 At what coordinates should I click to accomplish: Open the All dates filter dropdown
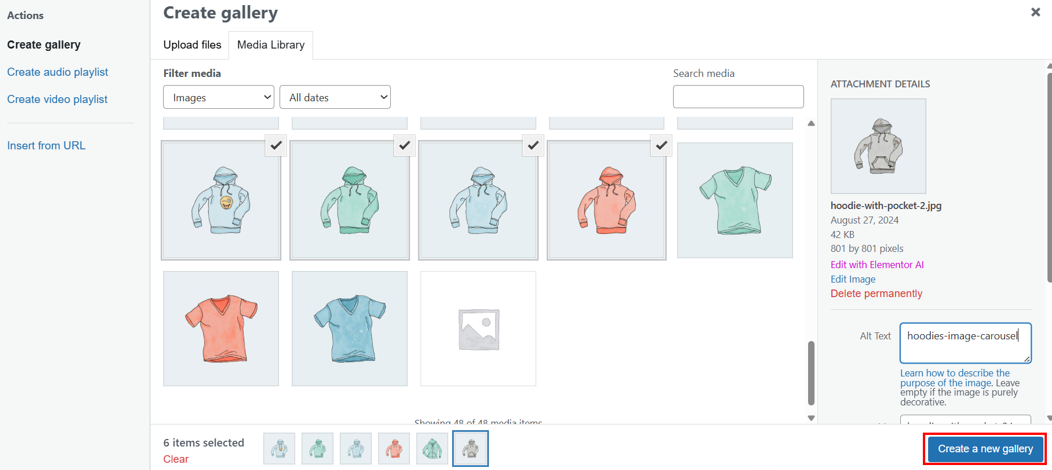pos(335,97)
